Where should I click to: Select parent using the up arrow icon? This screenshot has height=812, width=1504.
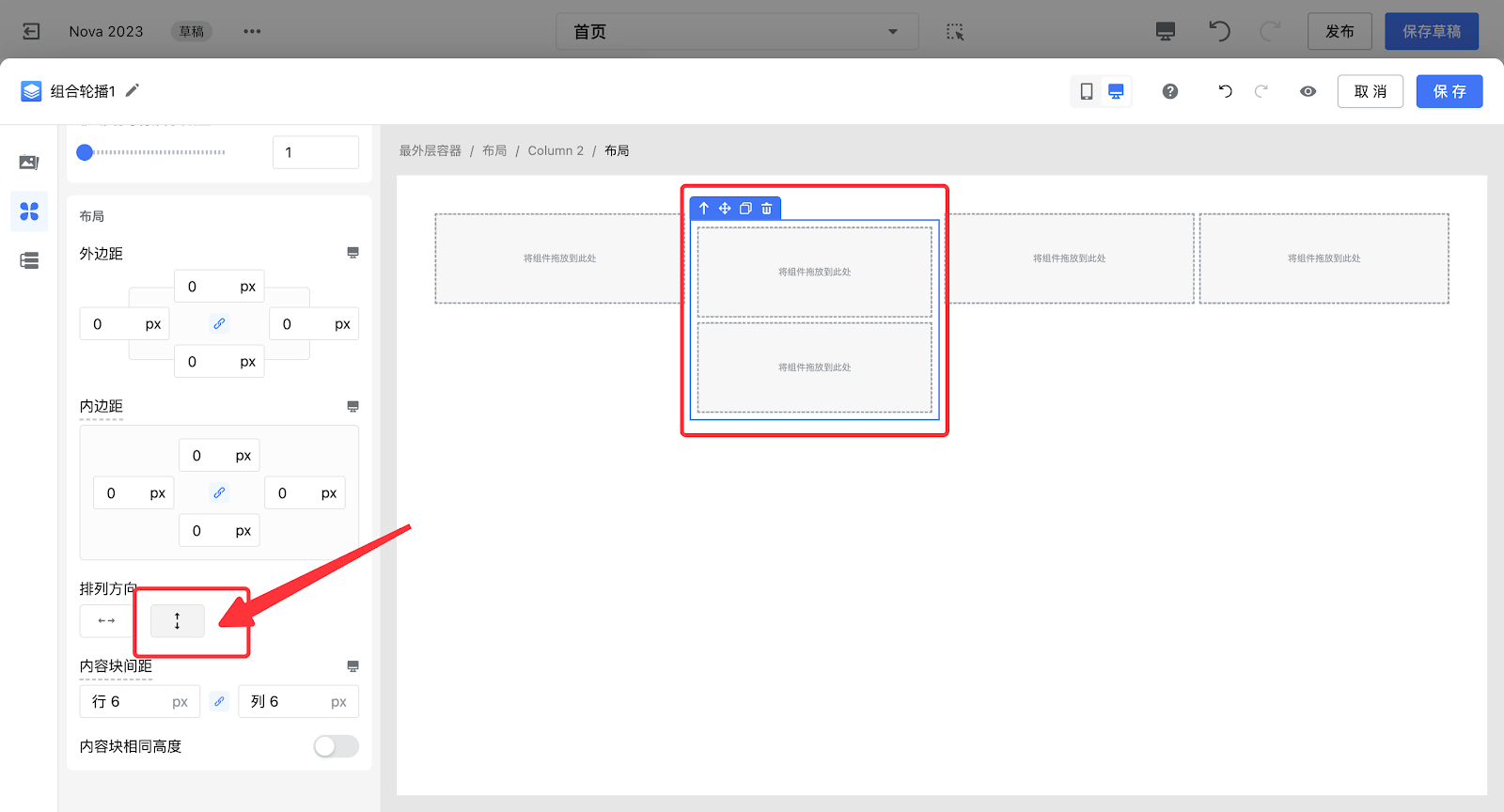point(704,209)
